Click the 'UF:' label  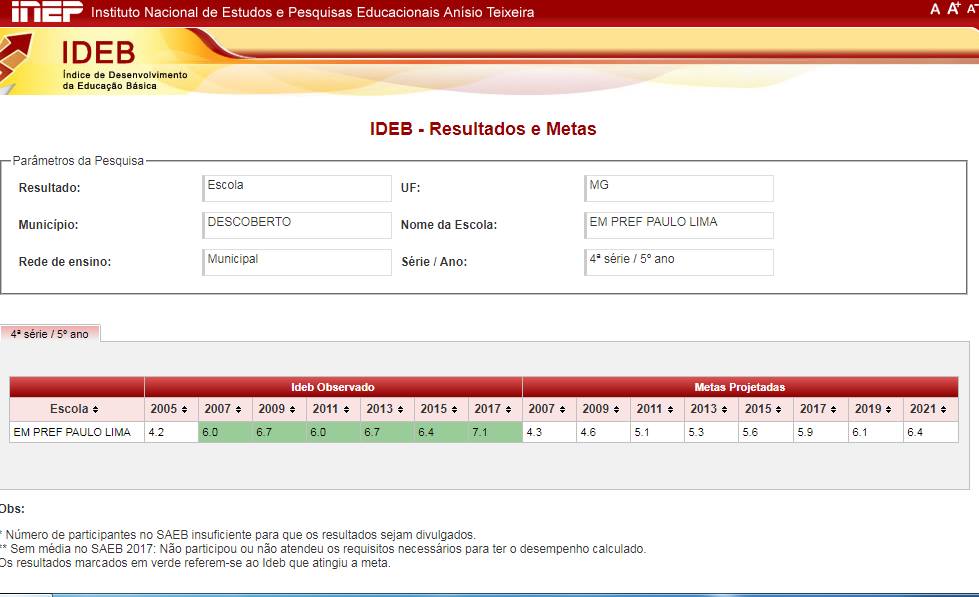pyautogui.click(x=410, y=188)
